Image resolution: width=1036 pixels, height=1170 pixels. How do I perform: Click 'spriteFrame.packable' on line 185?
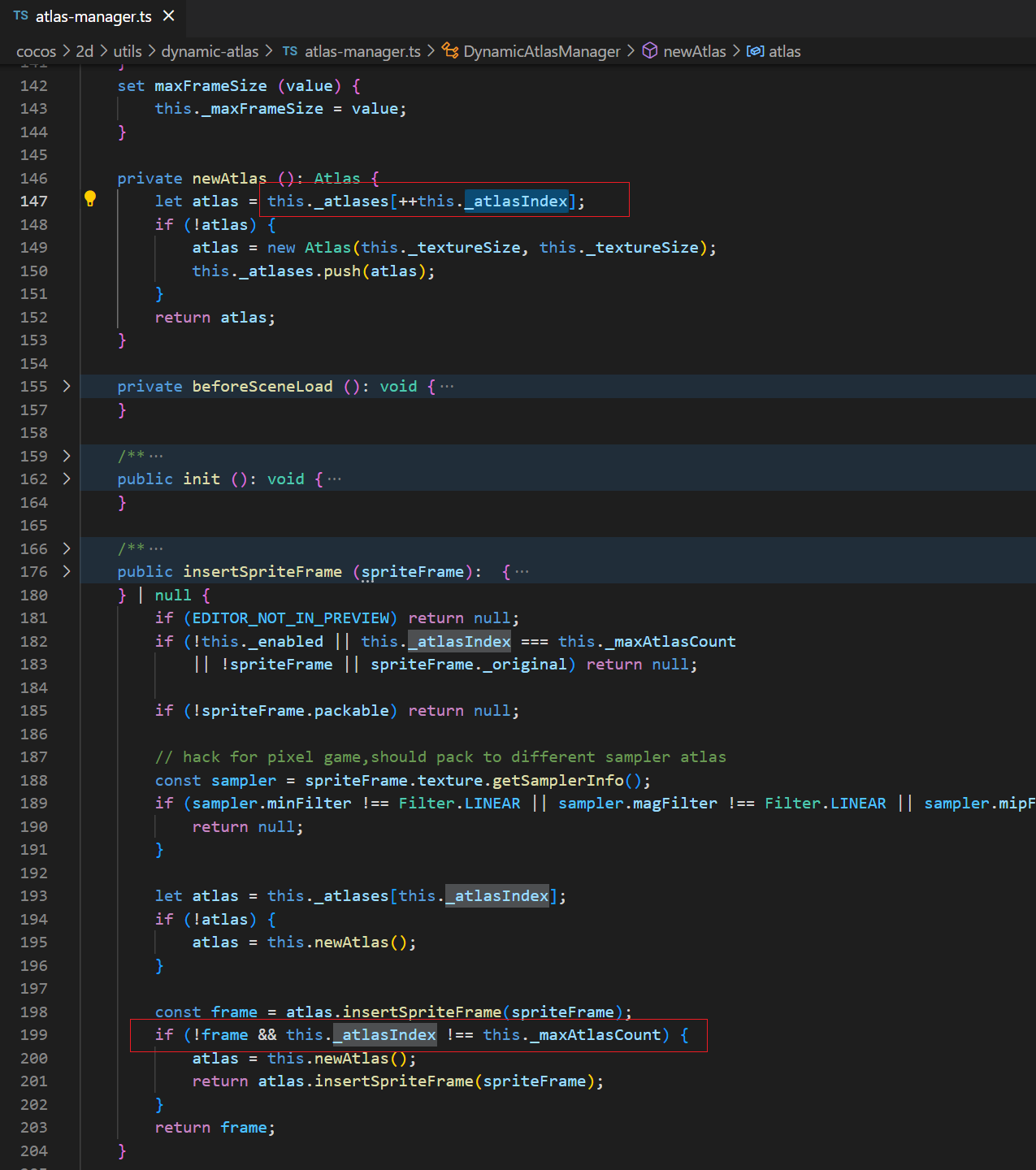click(295, 710)
